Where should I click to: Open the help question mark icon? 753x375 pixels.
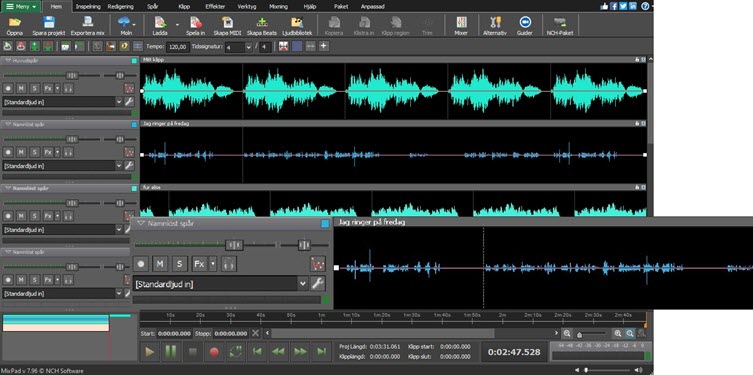[645, 6]
